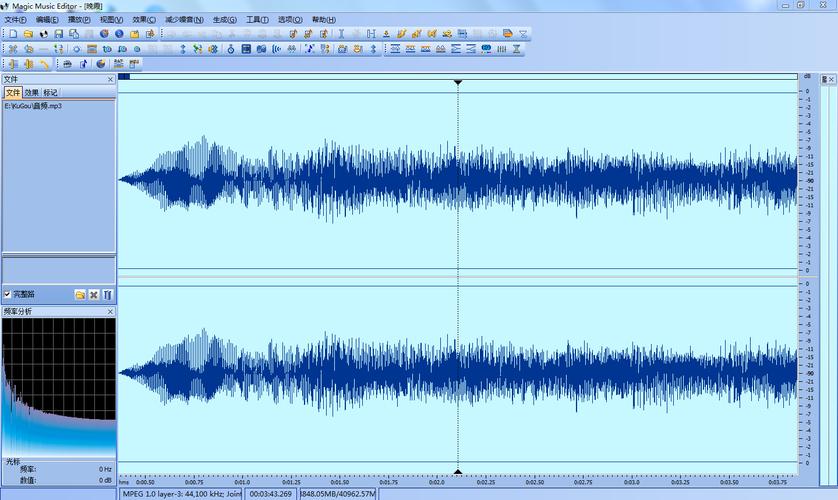
Task: Click the trash icon in file panel footer
Action: pyautogui.click(x=107, y=295)
